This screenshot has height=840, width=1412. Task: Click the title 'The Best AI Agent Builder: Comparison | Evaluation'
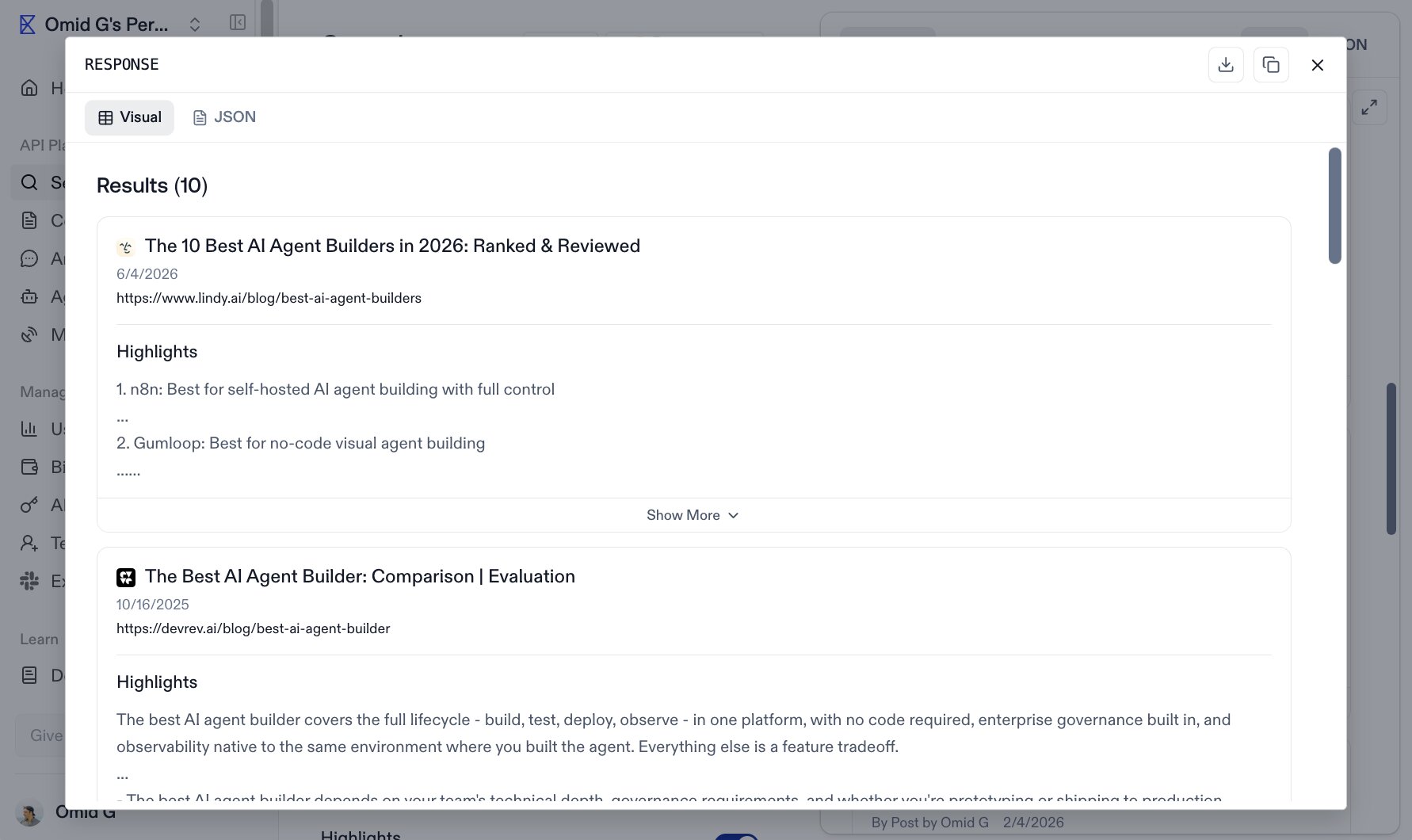[360, 576]
